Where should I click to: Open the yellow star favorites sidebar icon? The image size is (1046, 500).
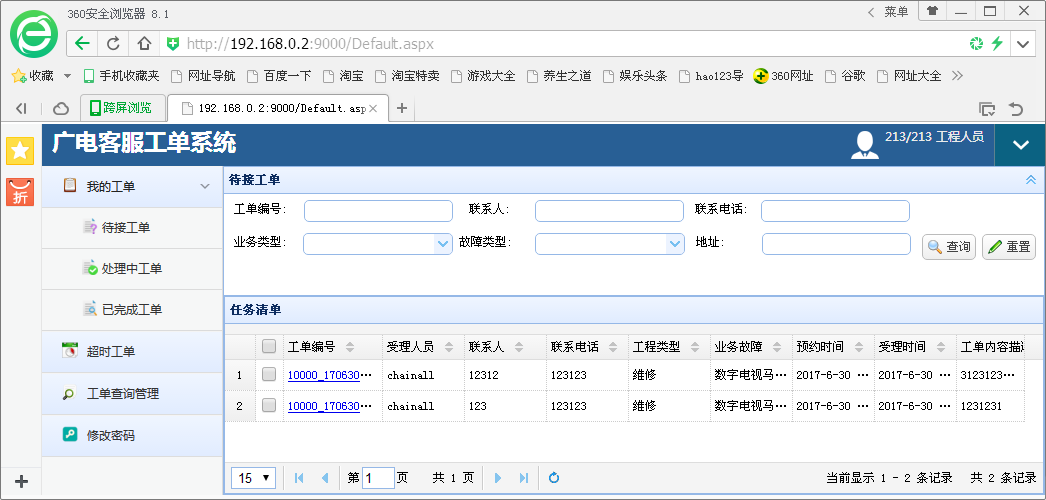pos(20,151)
